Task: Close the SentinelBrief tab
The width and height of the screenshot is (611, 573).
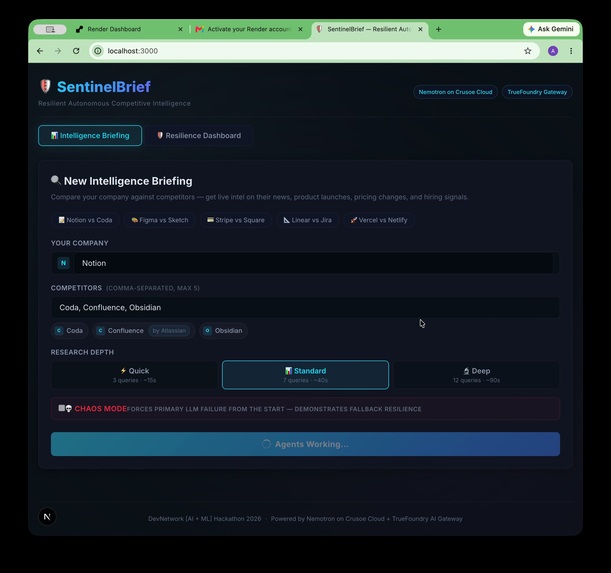Action: tap(420, 29)
